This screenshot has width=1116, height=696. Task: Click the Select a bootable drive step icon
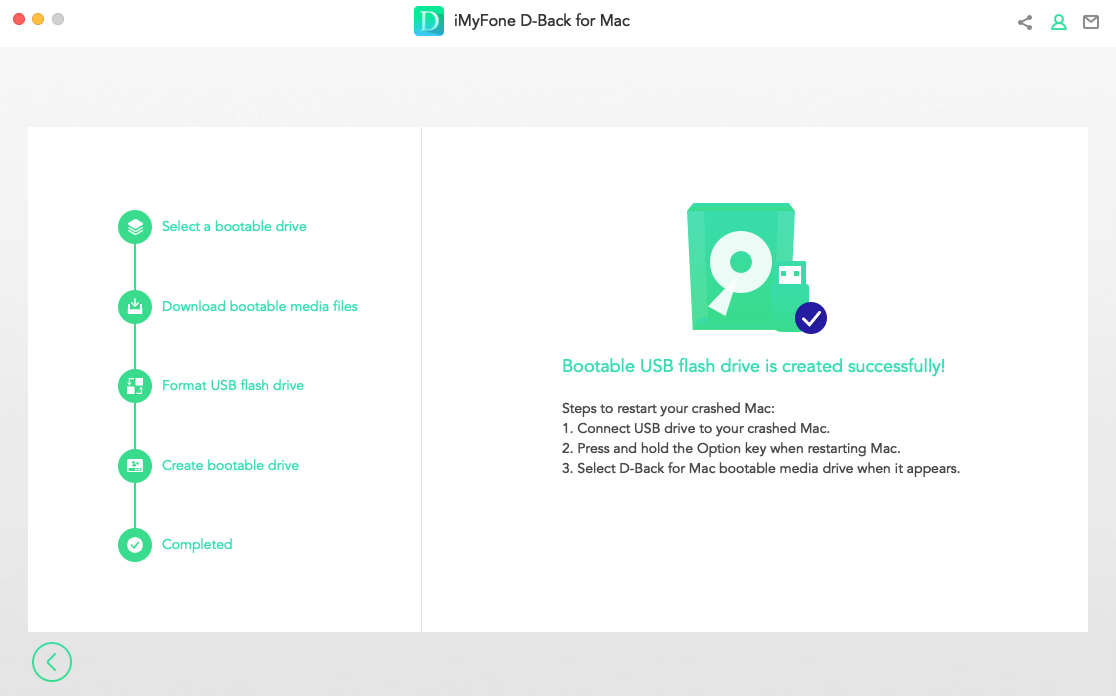pos(135,227)
